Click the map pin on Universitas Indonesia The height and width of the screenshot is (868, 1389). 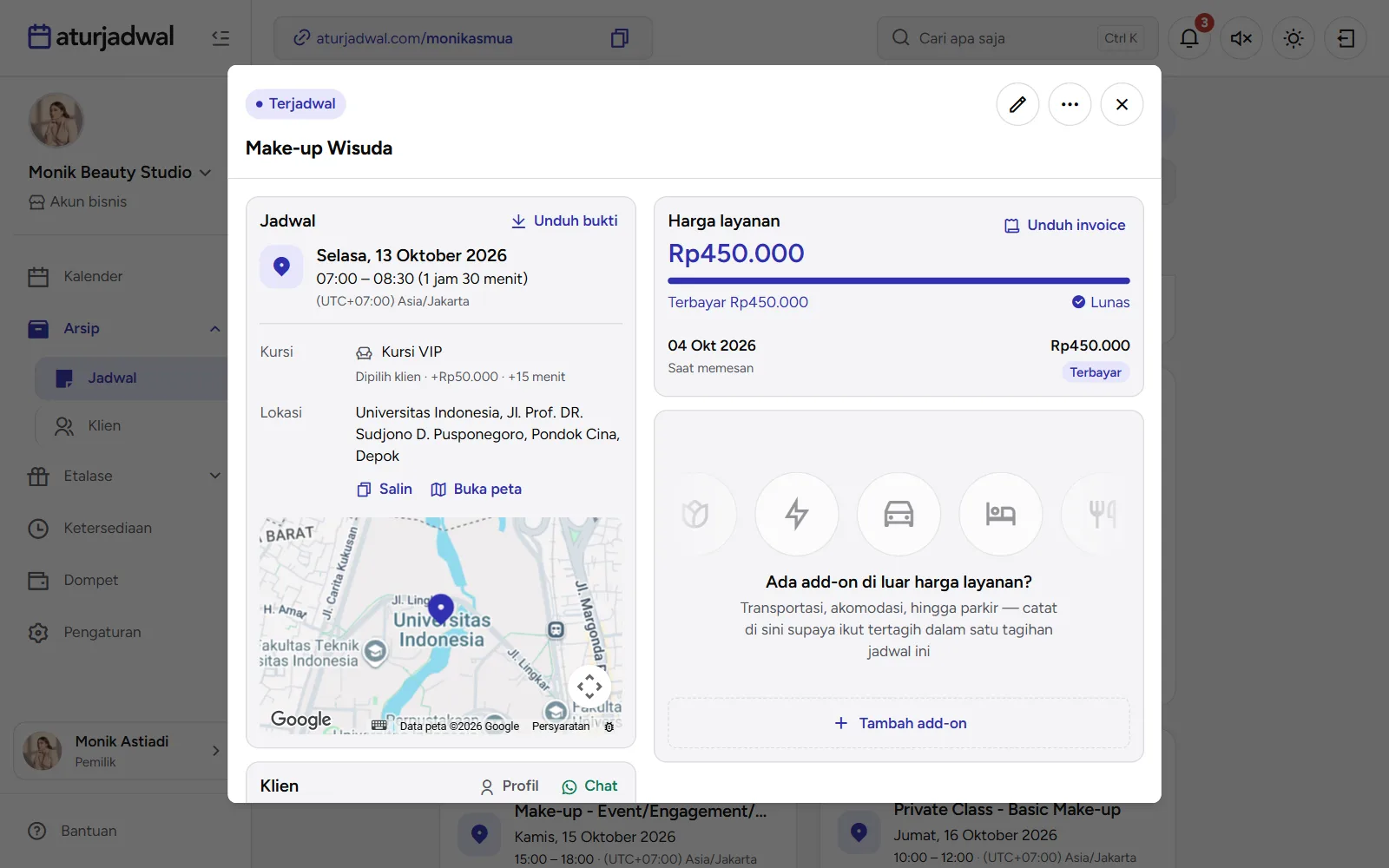click(x=441, y=608)
